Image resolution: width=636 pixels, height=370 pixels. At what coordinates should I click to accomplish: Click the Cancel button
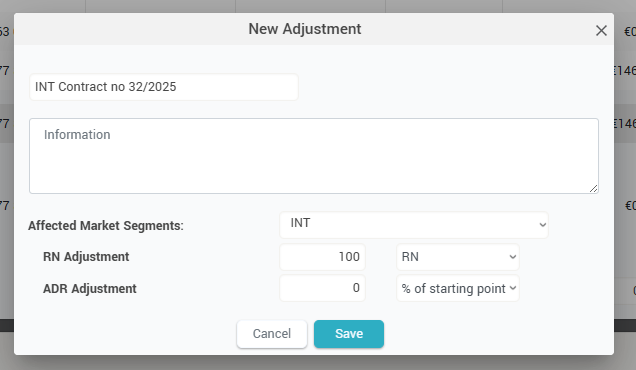click(272, 334)
